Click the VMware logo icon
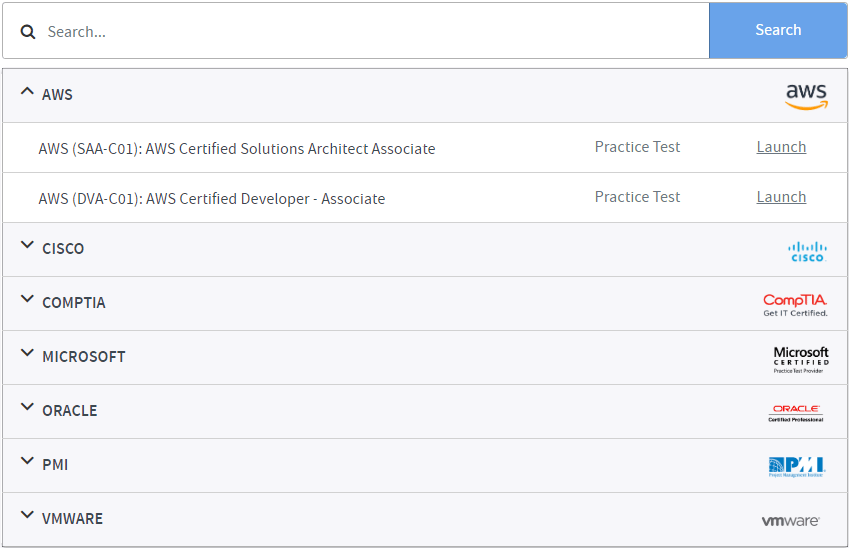Image resolution: width=849 pixels, height=548 pixels. [x=790, y=520]
